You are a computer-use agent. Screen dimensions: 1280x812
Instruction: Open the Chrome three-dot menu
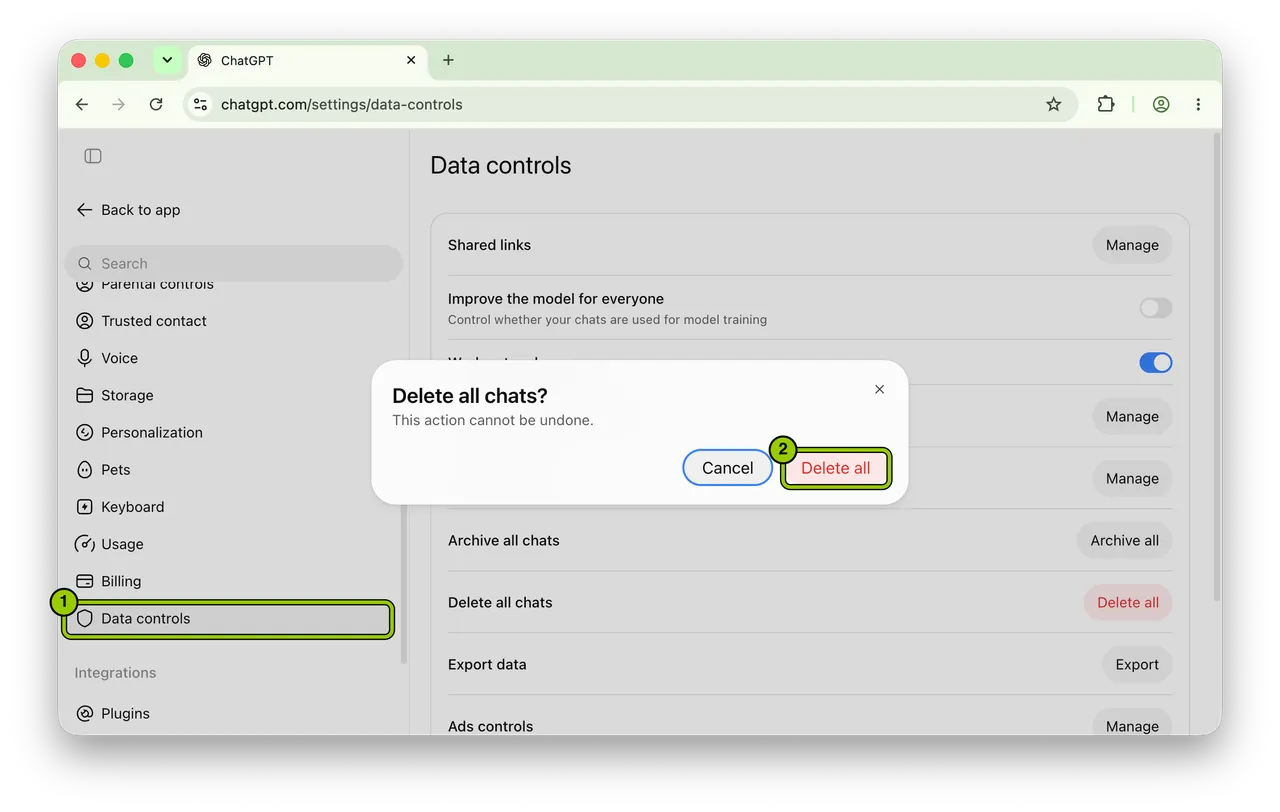pos(1198,104)
